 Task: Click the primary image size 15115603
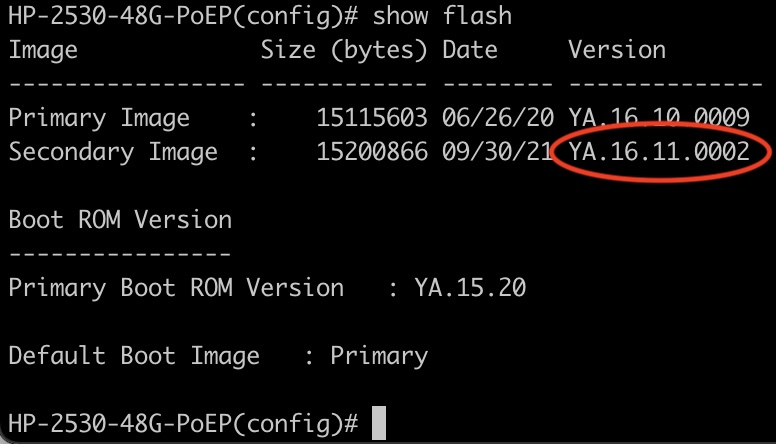point(372,118)
